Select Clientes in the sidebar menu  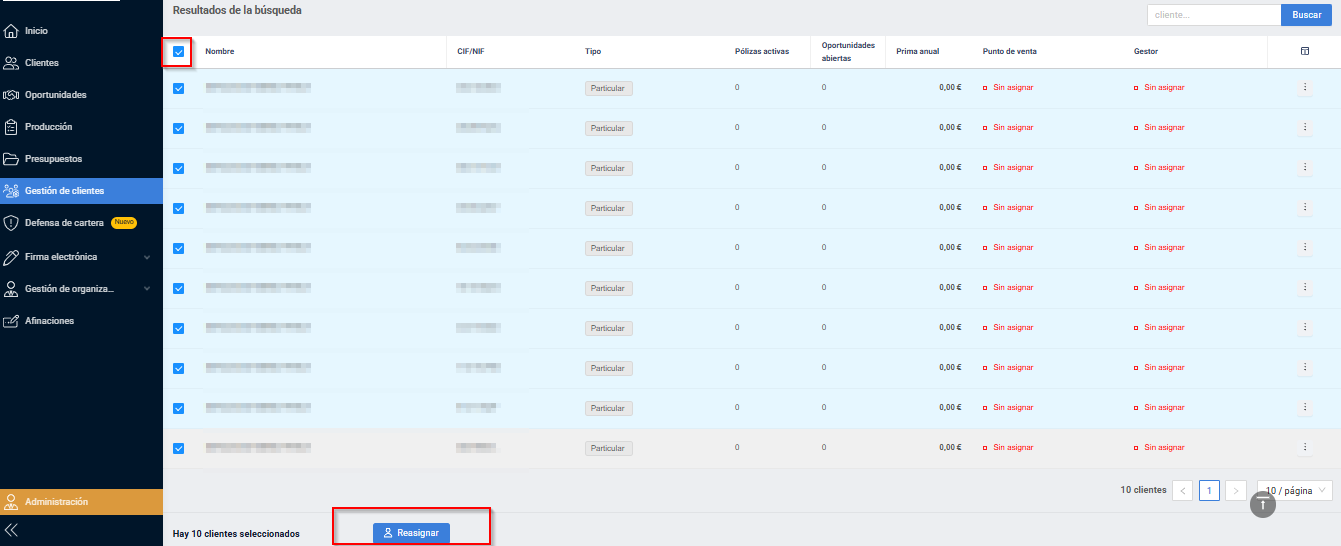click(42, 63)
